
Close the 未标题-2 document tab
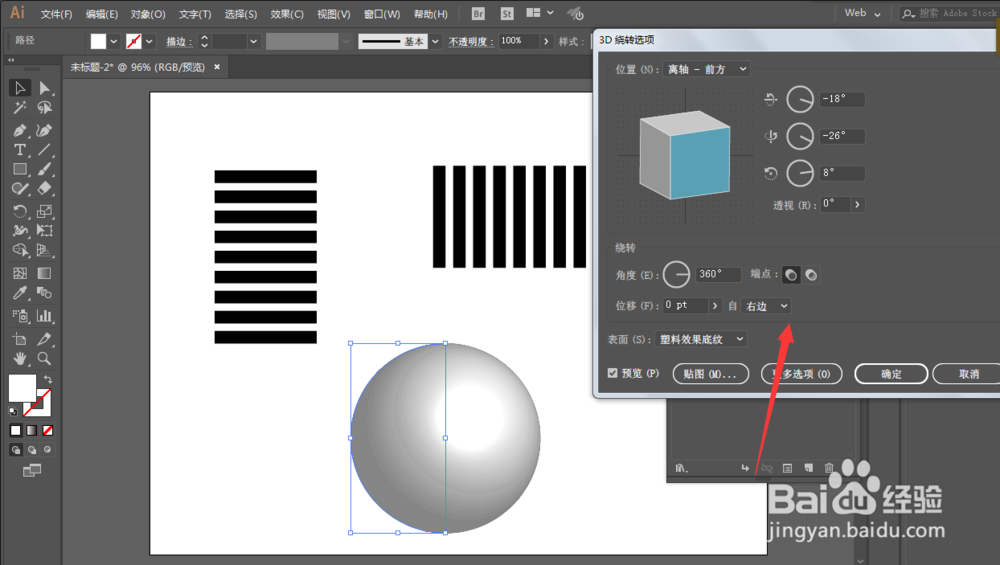point(217,67)
